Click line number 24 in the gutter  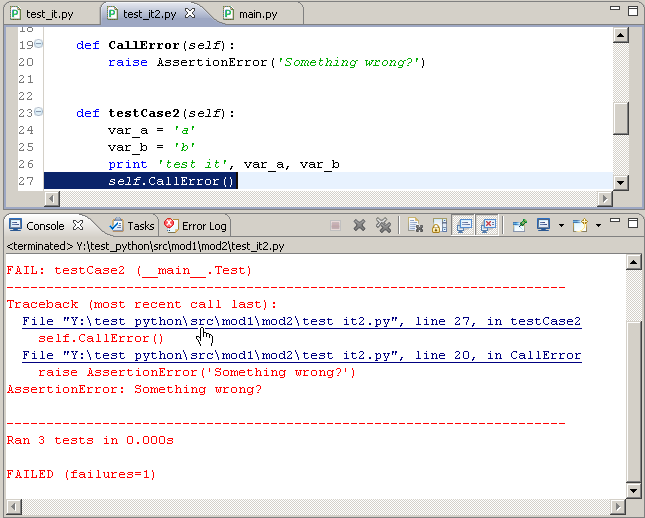[x=26, y=130]
